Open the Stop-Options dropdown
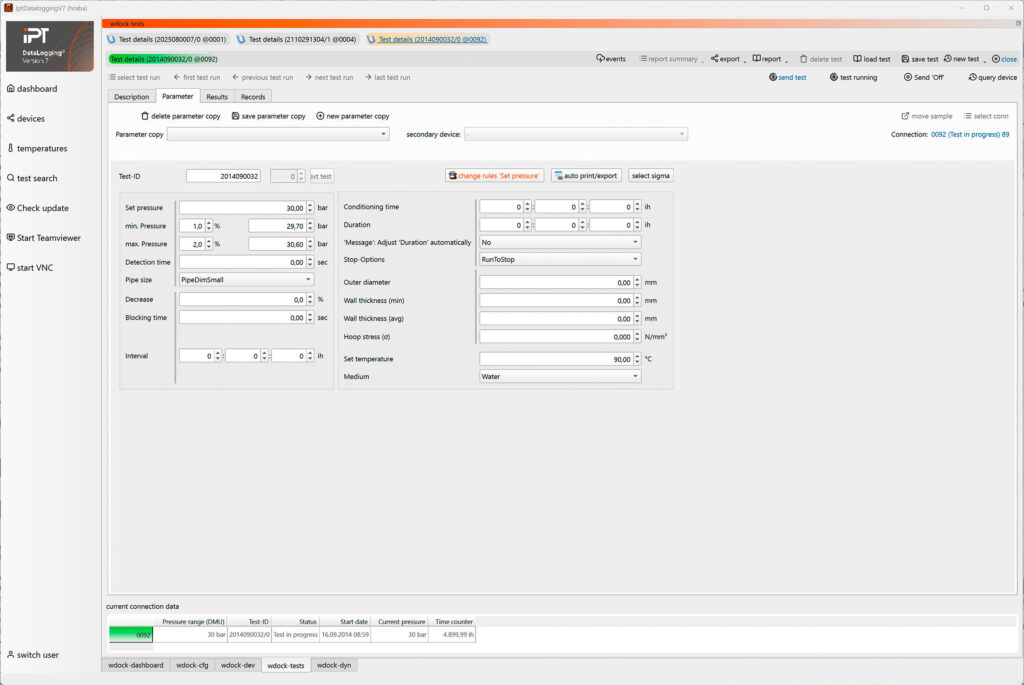This screenshot has height=685, width=1024. pyautogui.click(x=637, y=260)
